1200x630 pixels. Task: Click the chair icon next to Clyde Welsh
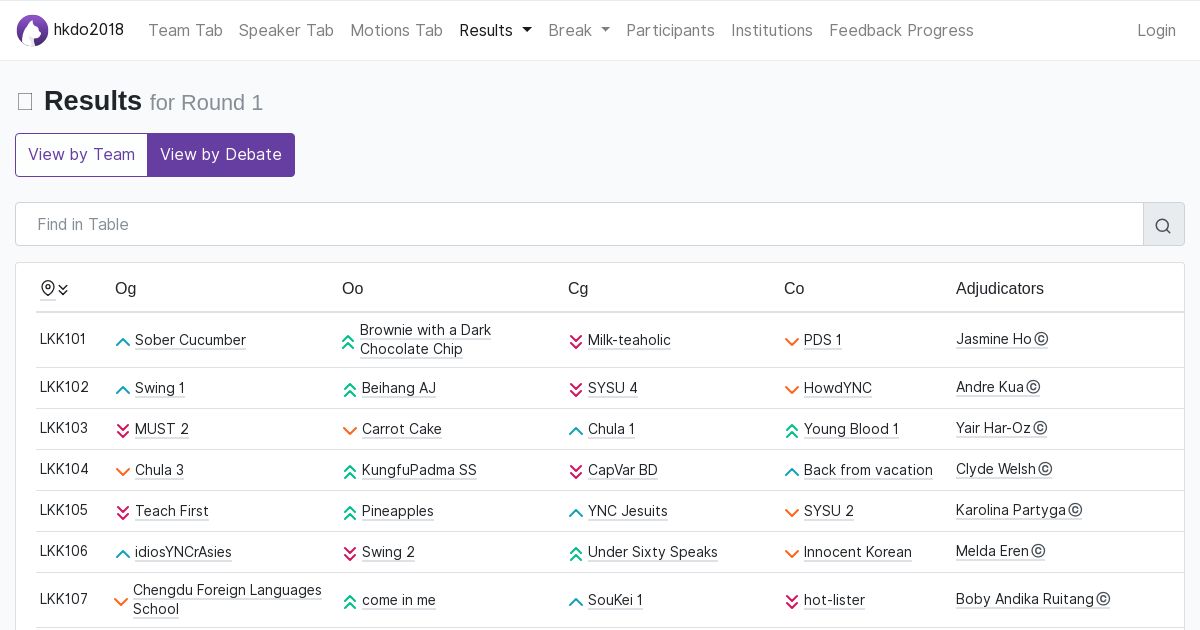(x=1045, y=469)
